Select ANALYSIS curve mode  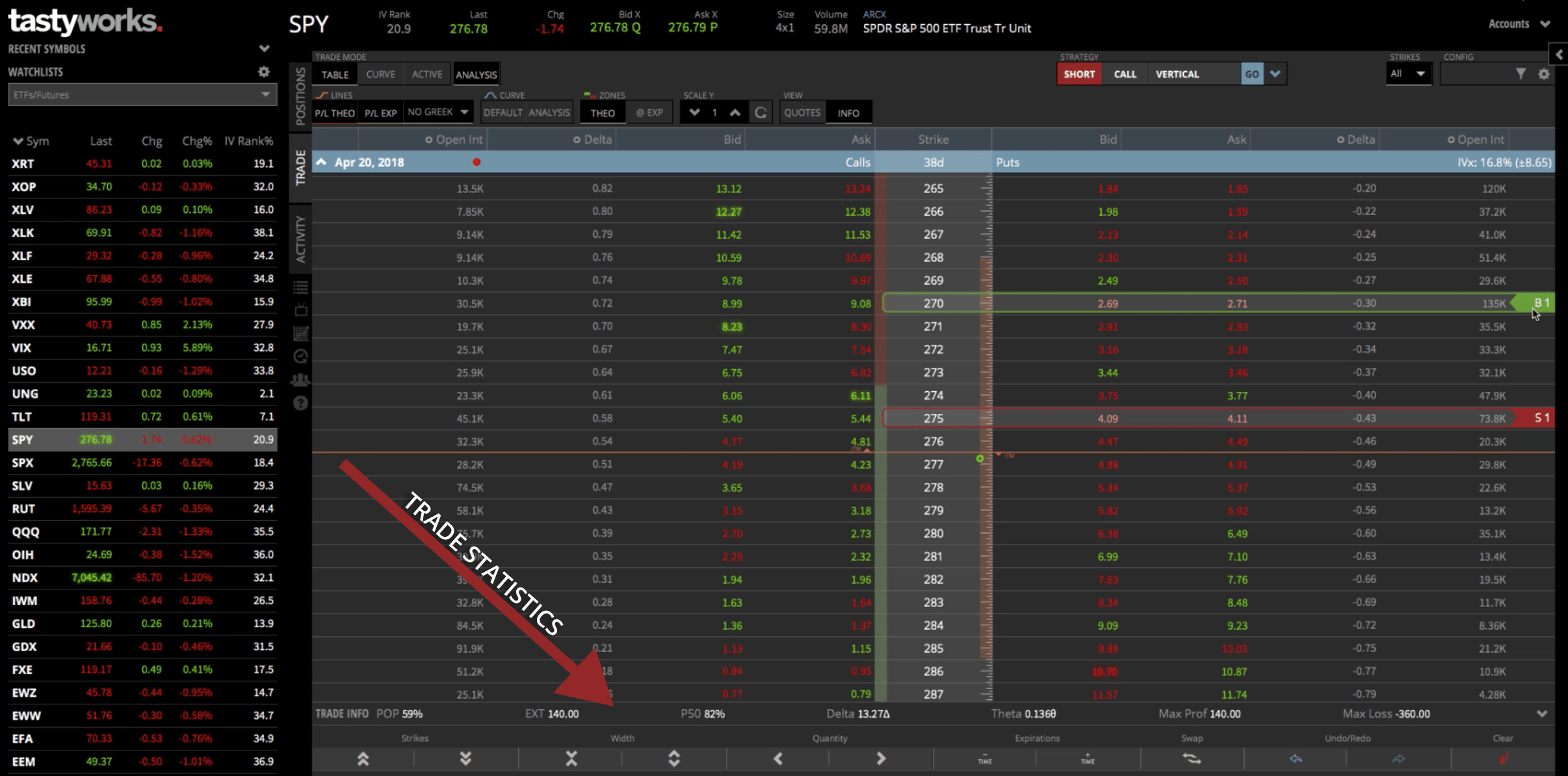pos(549,112)
